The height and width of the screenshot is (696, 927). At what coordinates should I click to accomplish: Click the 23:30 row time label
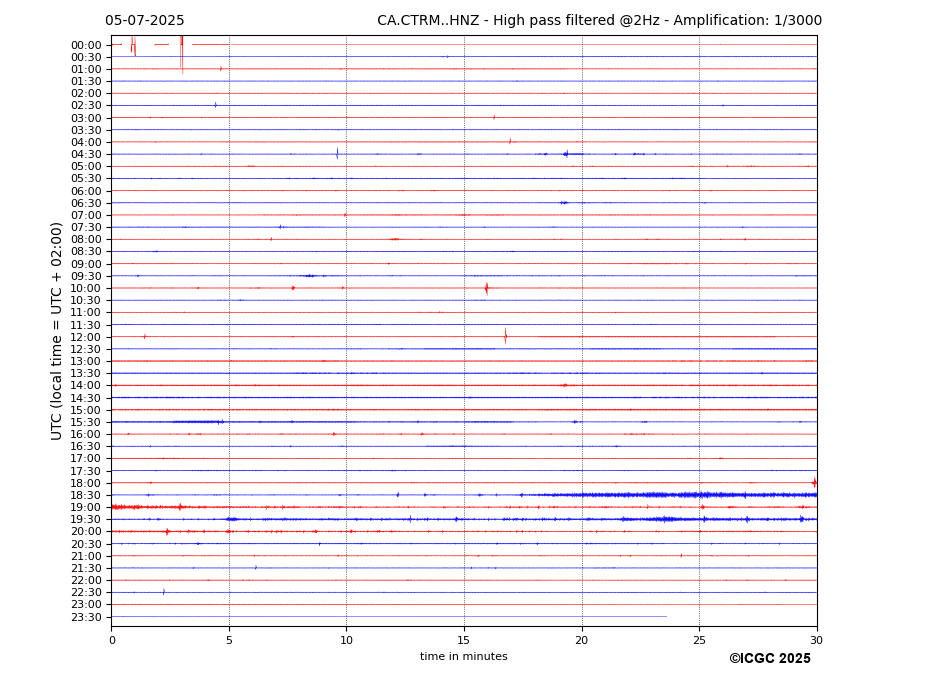86,617
